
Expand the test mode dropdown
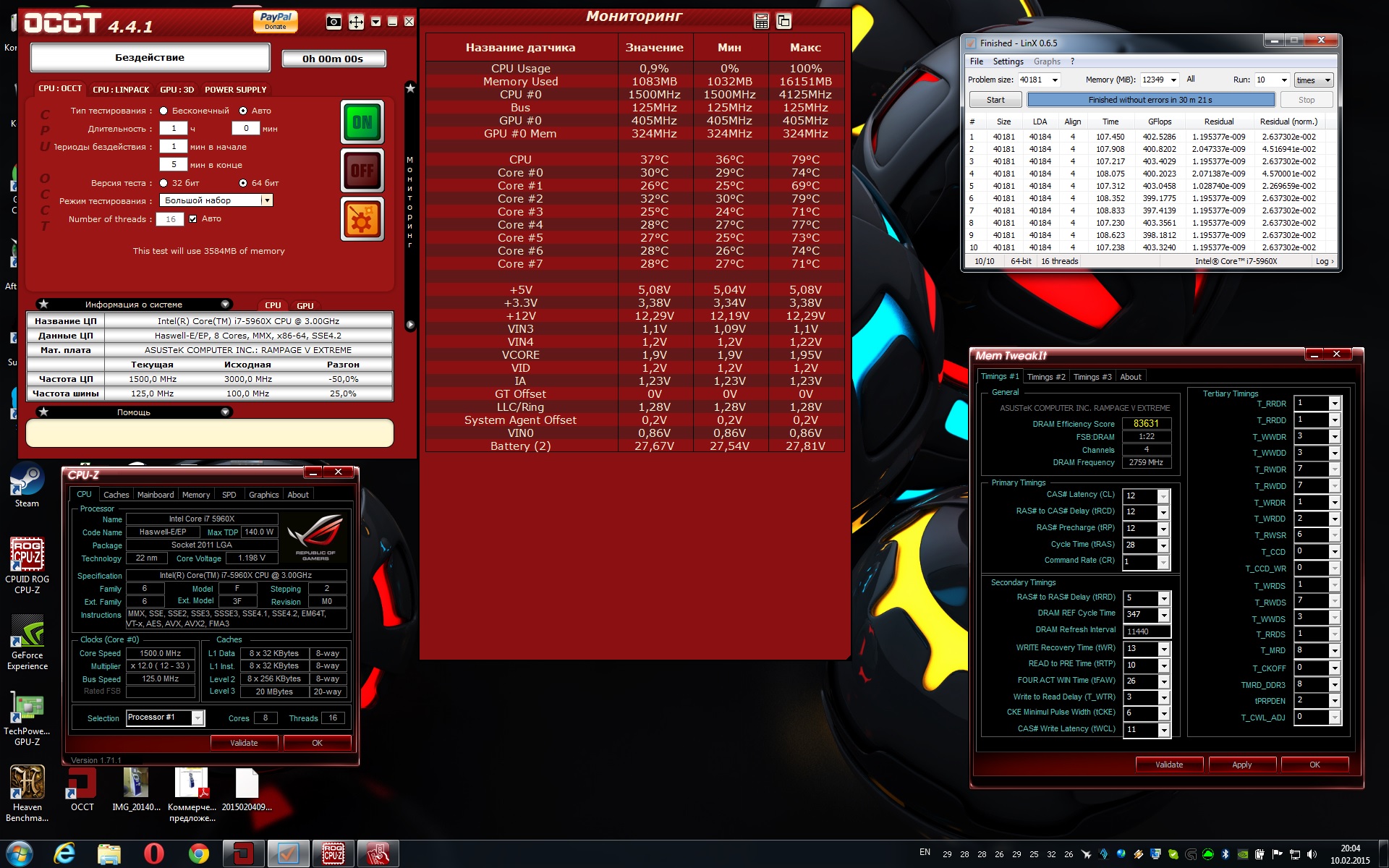pos(266,200)
